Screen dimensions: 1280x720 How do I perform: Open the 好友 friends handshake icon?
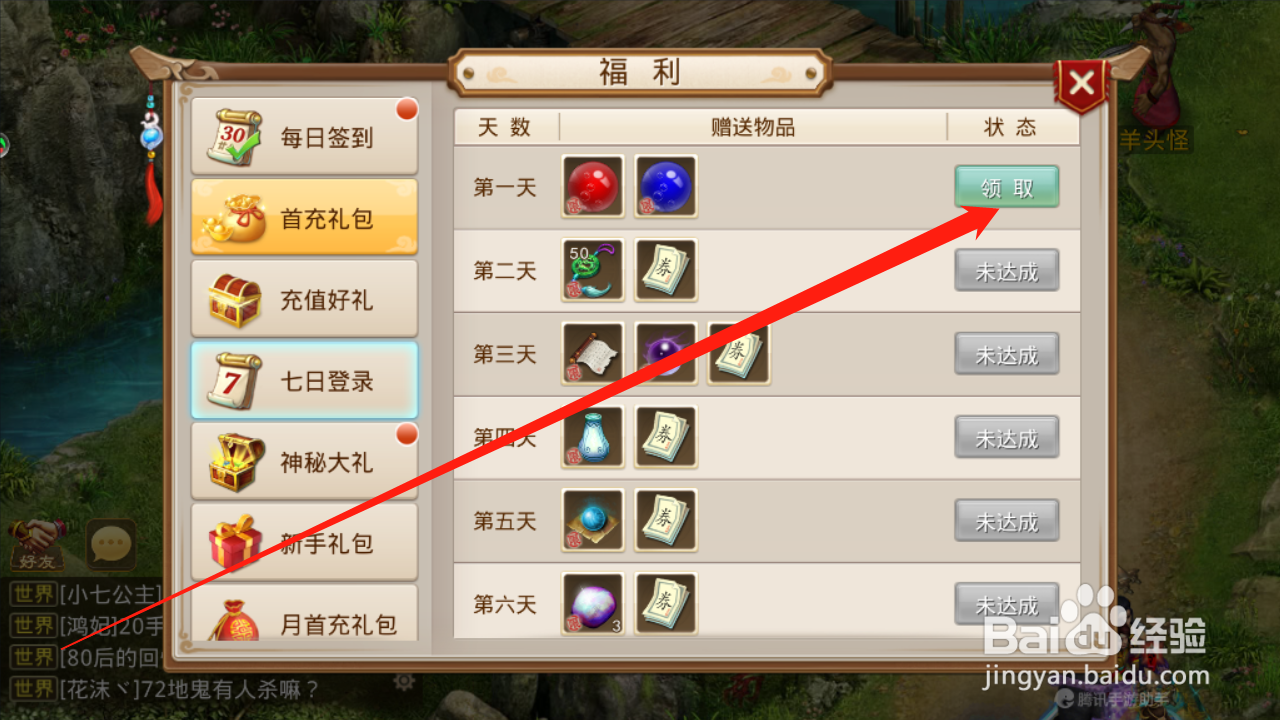[x=38, y=545]
